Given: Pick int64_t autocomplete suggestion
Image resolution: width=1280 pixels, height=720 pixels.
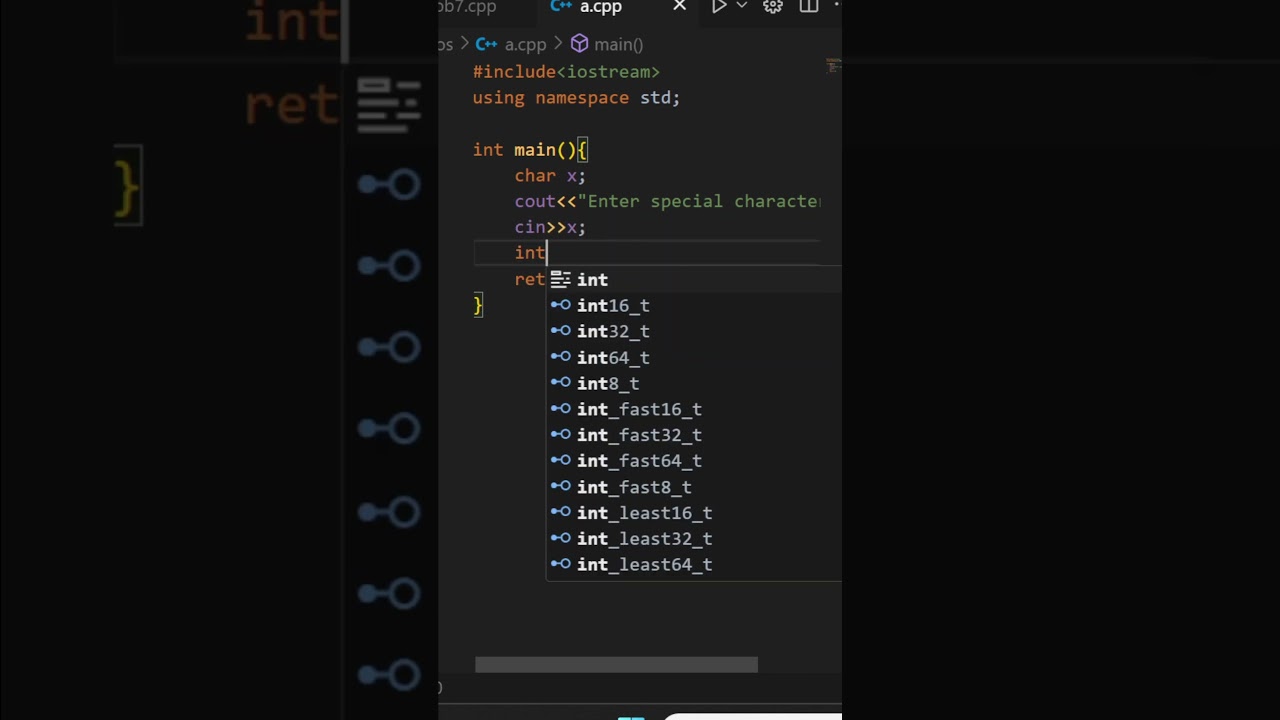Looking at the screenshot, I should pyautogui.click(x=694, y=358).
